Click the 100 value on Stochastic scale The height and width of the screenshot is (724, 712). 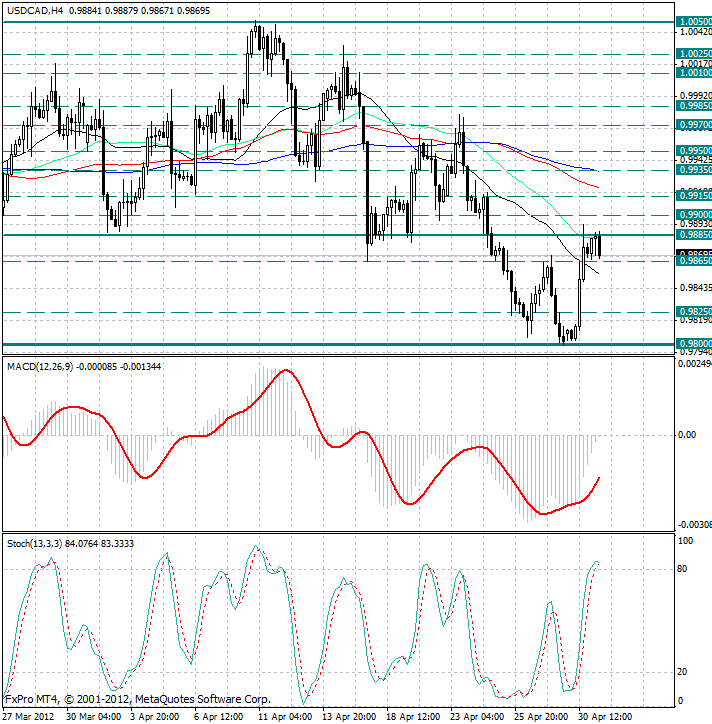tap(685, 541)
